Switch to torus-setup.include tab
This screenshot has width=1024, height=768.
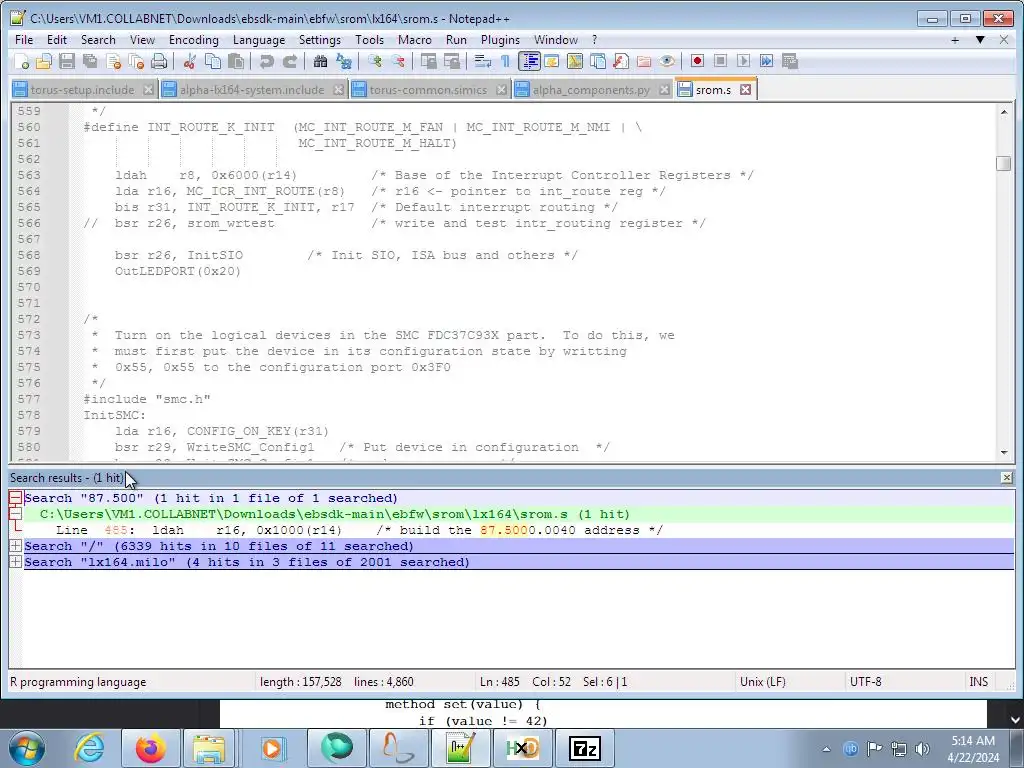pos(82,90)
